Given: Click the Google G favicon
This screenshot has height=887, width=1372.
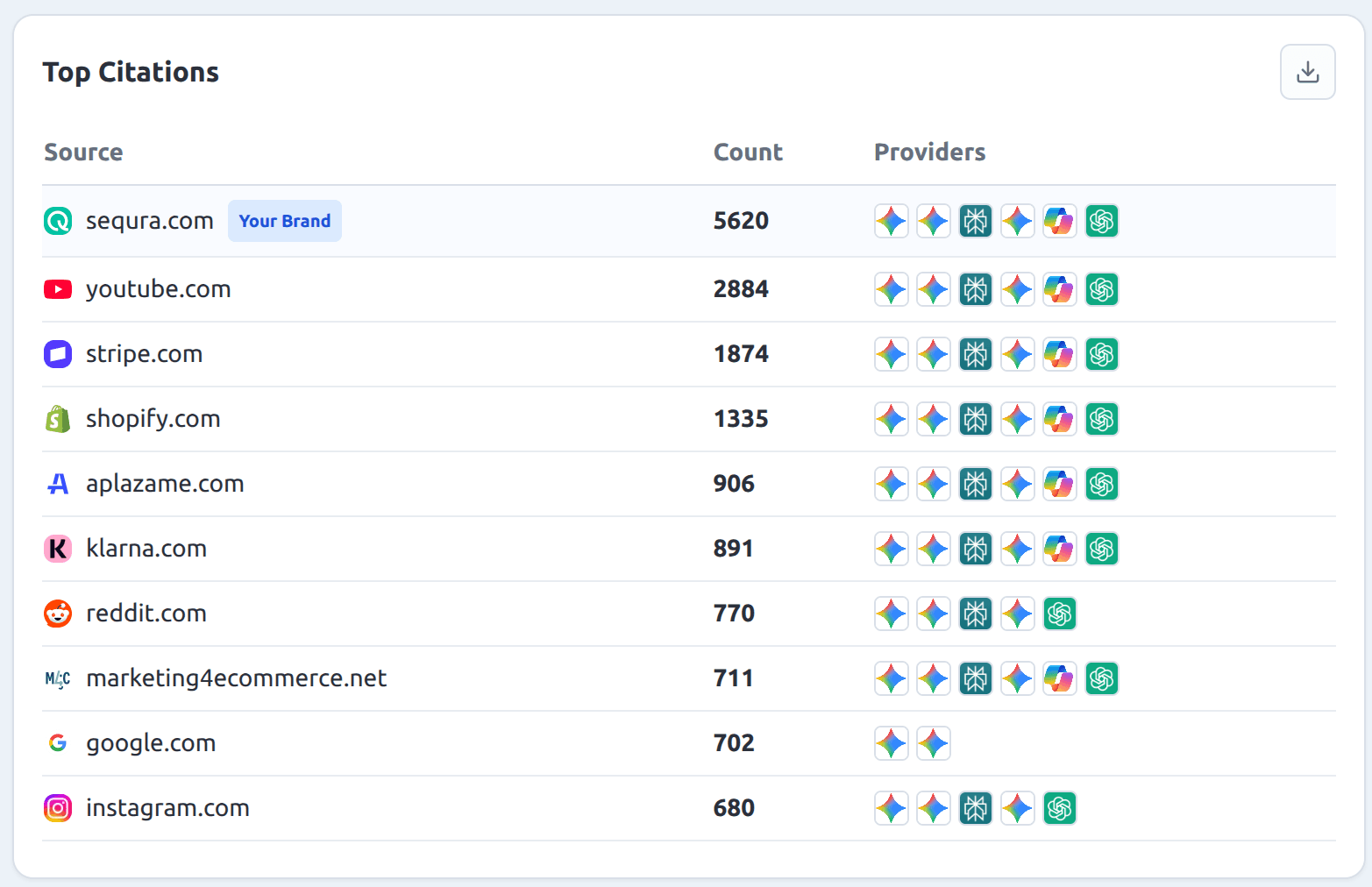Looking at the screenshot, I should pos(58,743).
